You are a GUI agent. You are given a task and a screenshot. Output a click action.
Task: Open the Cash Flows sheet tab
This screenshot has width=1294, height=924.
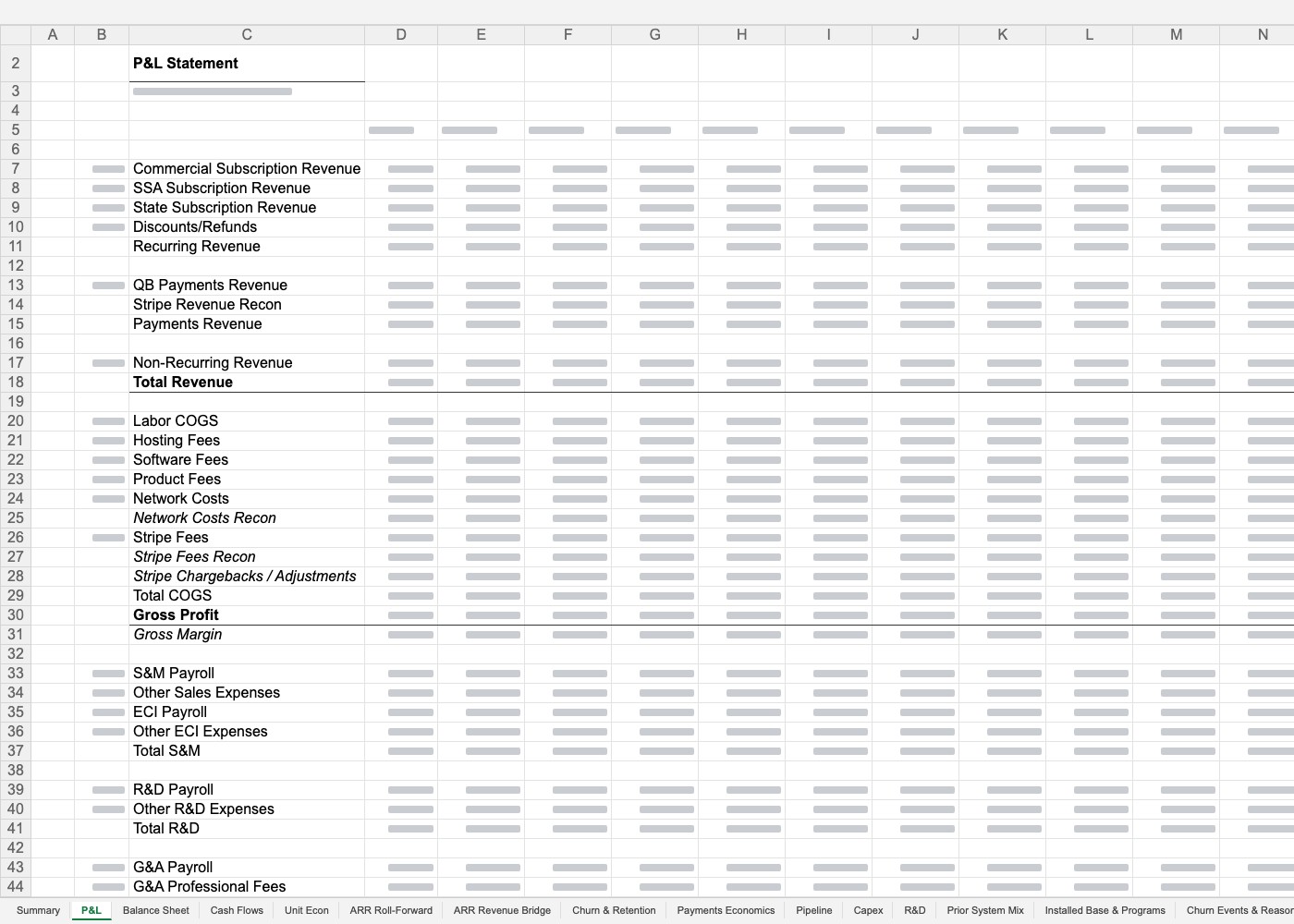(x=237, y=910)
